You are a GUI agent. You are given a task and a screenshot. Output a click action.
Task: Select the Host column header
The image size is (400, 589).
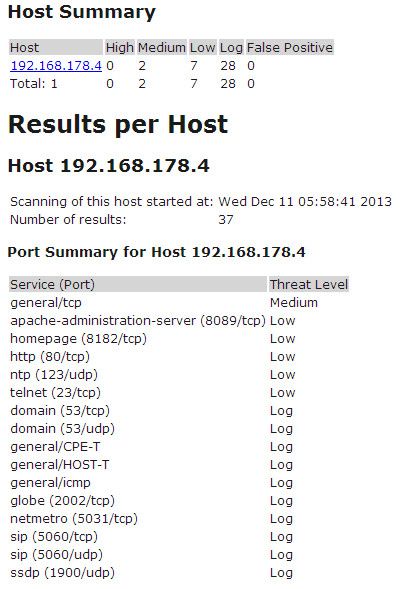pos(56,47)
